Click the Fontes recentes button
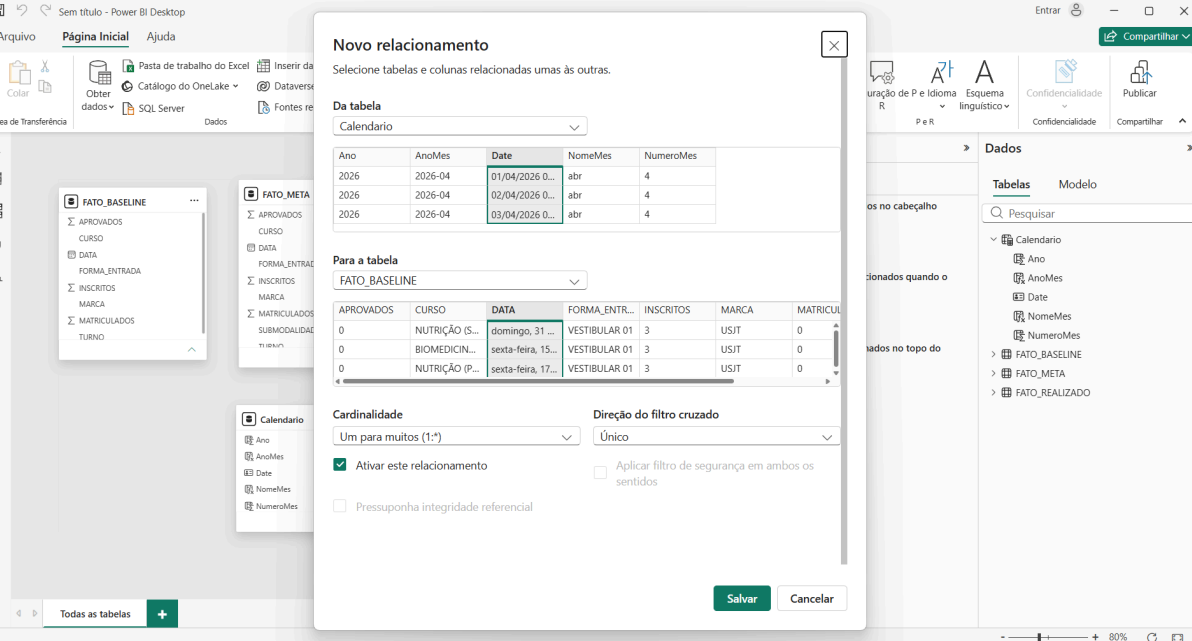 point(286,107)
